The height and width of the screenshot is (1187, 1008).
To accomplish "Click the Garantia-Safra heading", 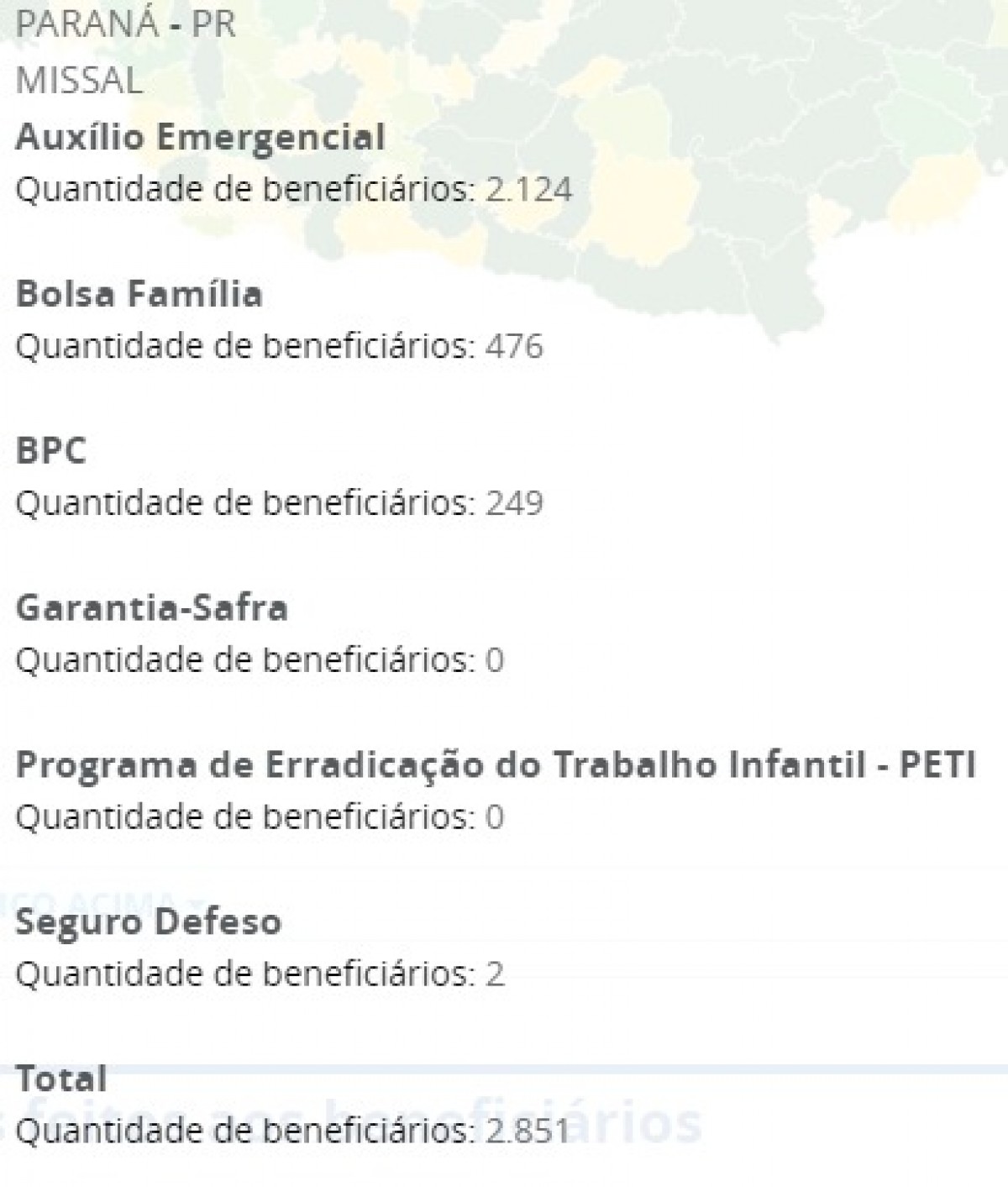I will point(151,607).
